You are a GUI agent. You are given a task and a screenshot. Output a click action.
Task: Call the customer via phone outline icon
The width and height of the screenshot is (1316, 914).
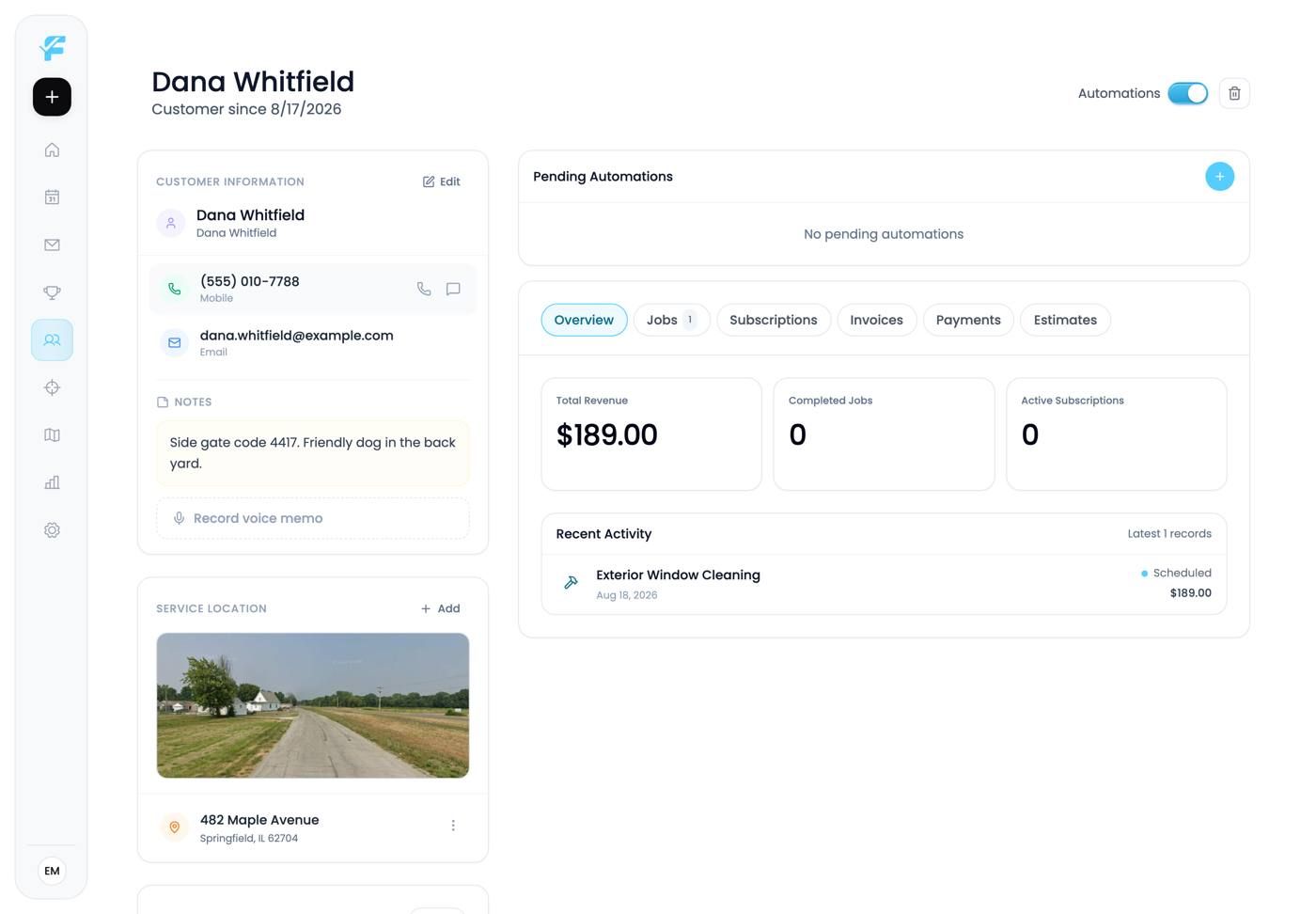point(424,289)
